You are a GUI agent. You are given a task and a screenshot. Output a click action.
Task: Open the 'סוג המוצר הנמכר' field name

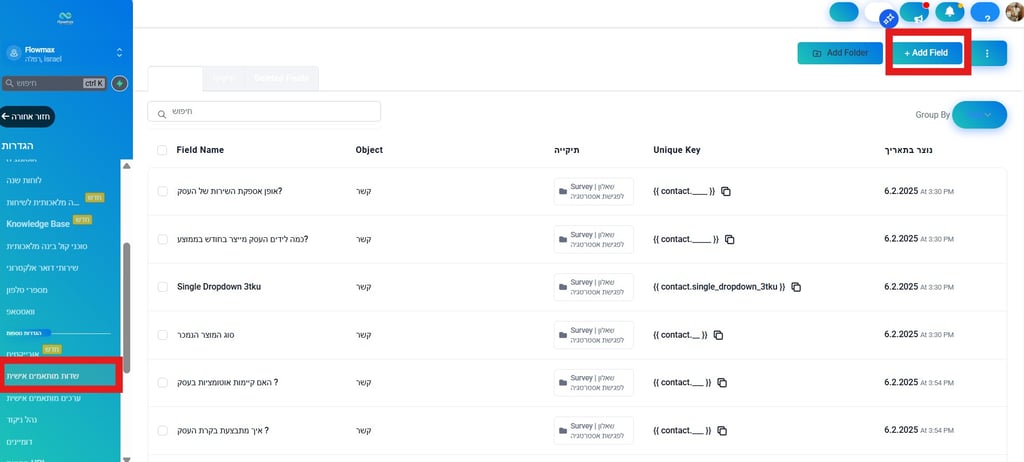tap(206, 335)
